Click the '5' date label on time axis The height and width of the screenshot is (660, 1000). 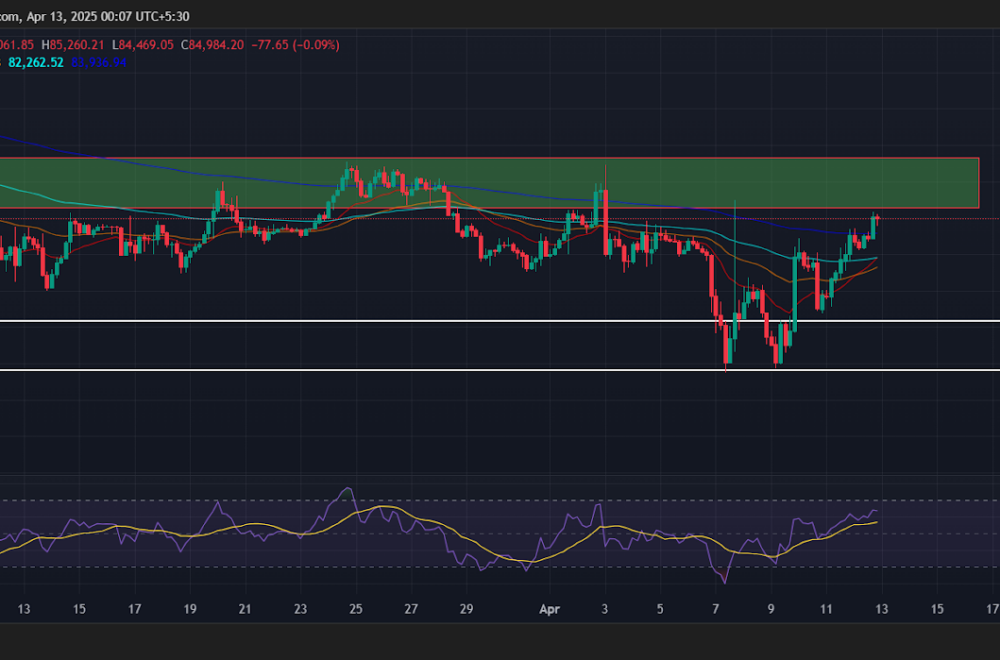[660, 610]
